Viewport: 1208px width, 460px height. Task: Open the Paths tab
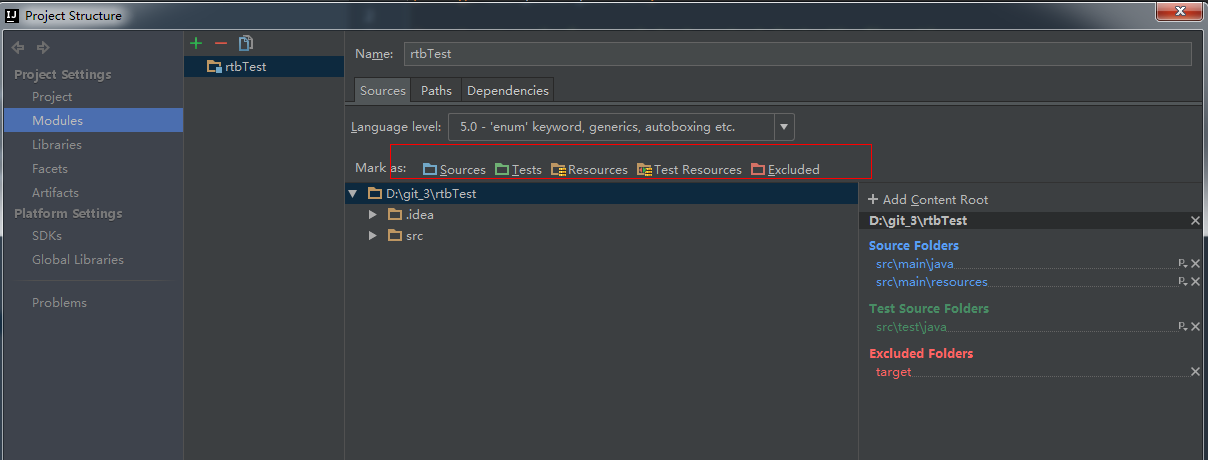click(x=436, y=90)
